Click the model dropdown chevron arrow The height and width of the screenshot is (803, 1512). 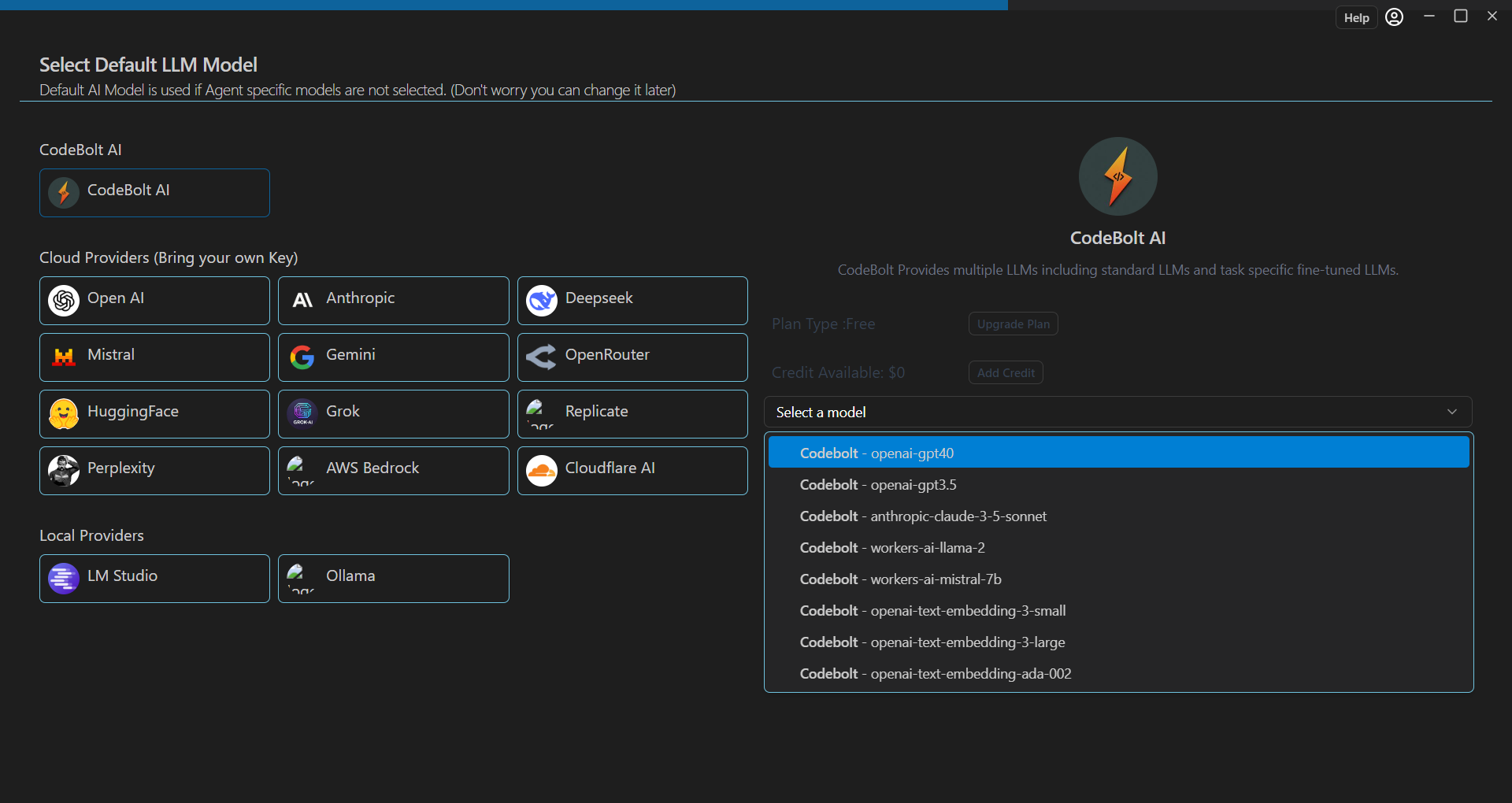tap(1452, 412)
